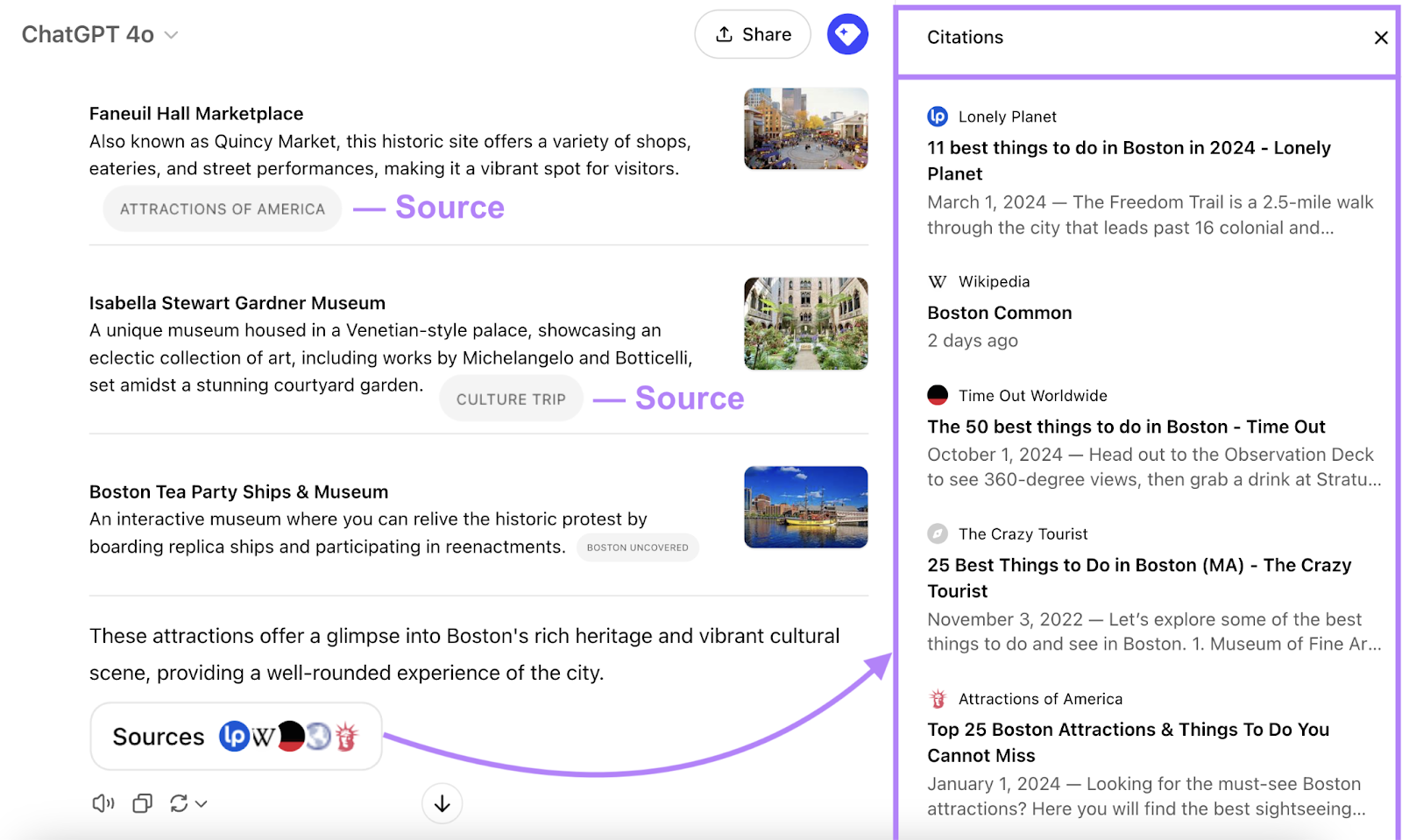Open the ATTRACTIONS OF AMERICA source badge
Viewport: 1402px width, 840px height.
pos(221,208)
